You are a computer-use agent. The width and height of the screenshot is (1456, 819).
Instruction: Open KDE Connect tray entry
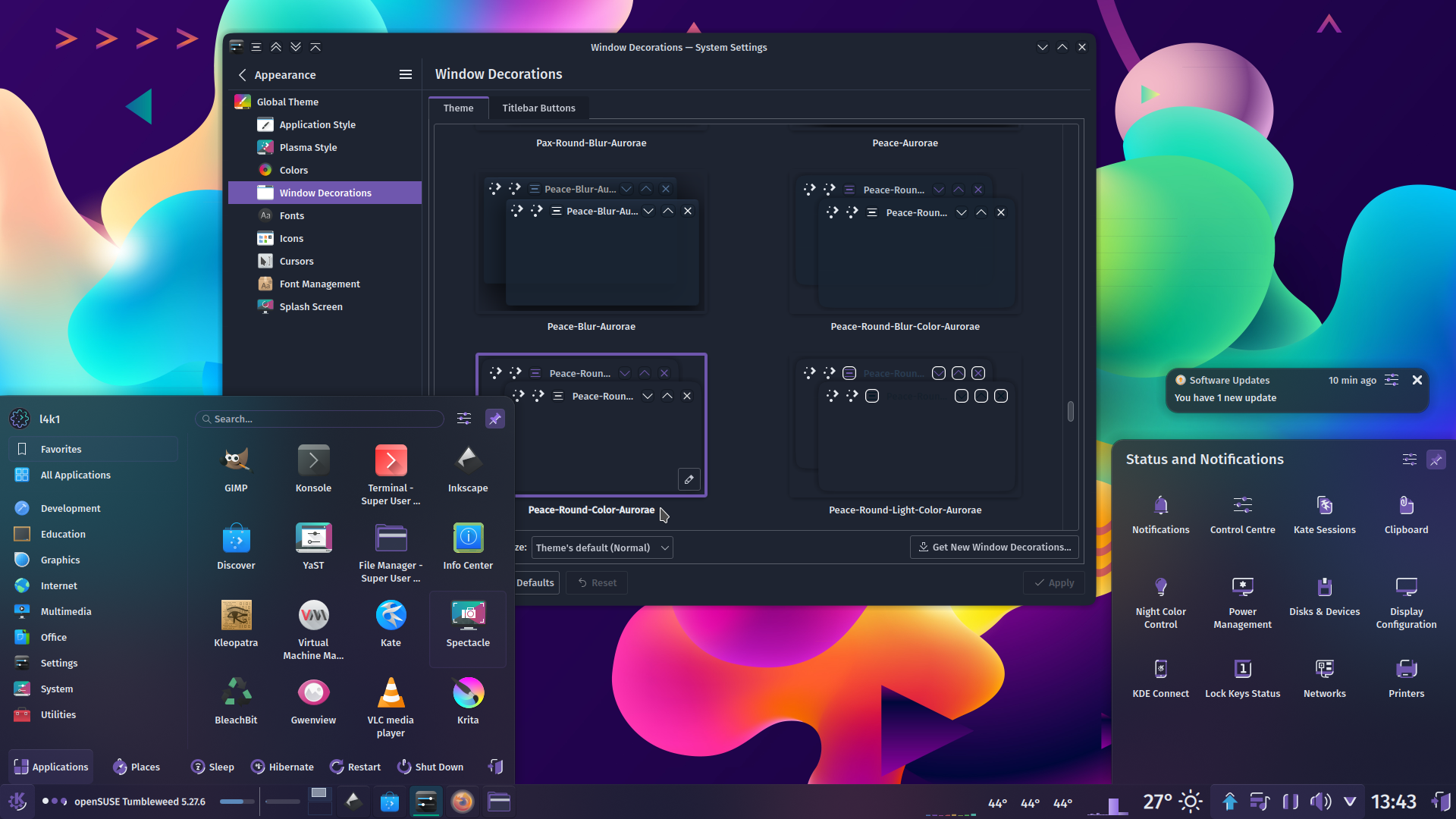point(1160,678)
